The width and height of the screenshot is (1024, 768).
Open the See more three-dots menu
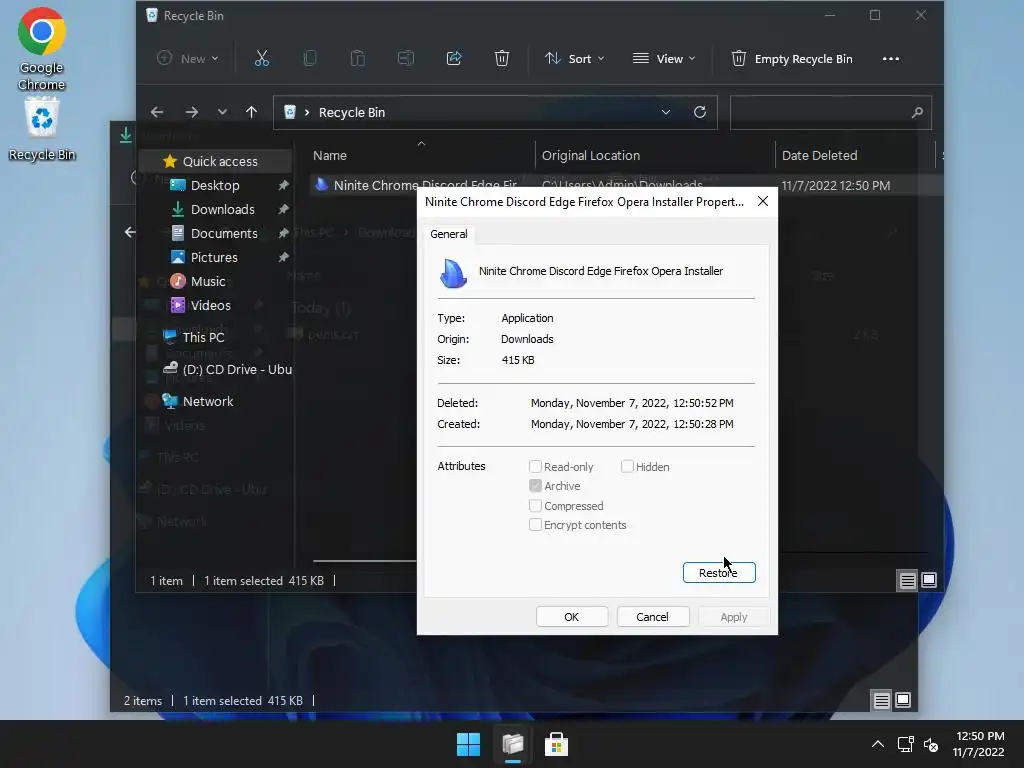pyautogui.click(x=891, y=59)
